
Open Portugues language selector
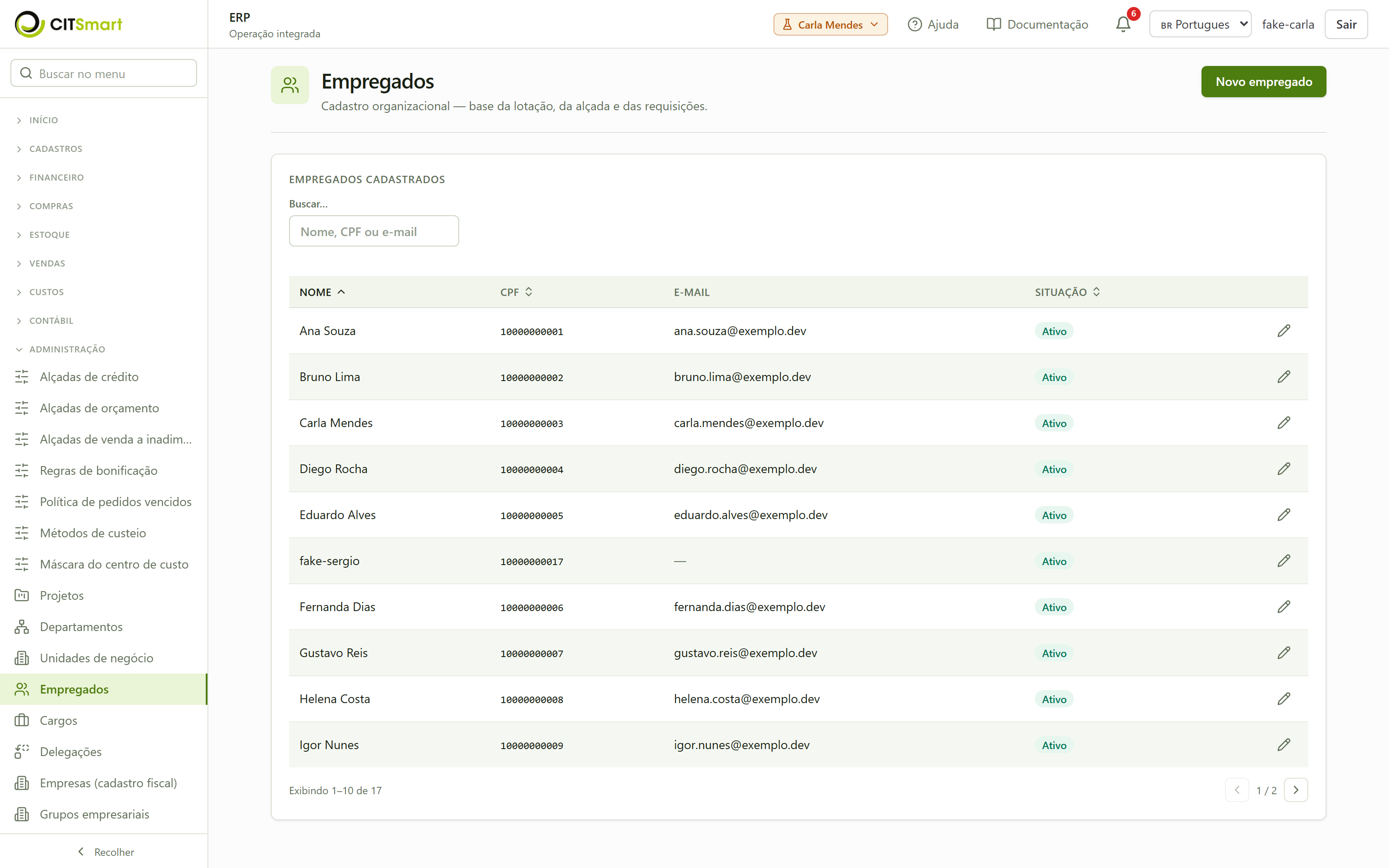point(1200,24)
